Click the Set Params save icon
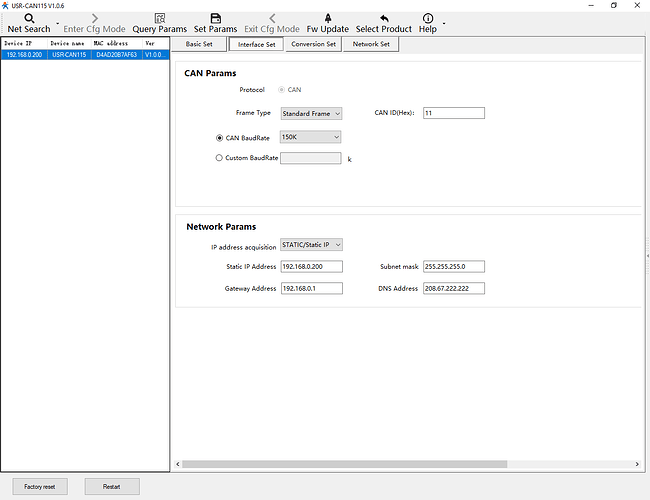 [x=215, y=18]
